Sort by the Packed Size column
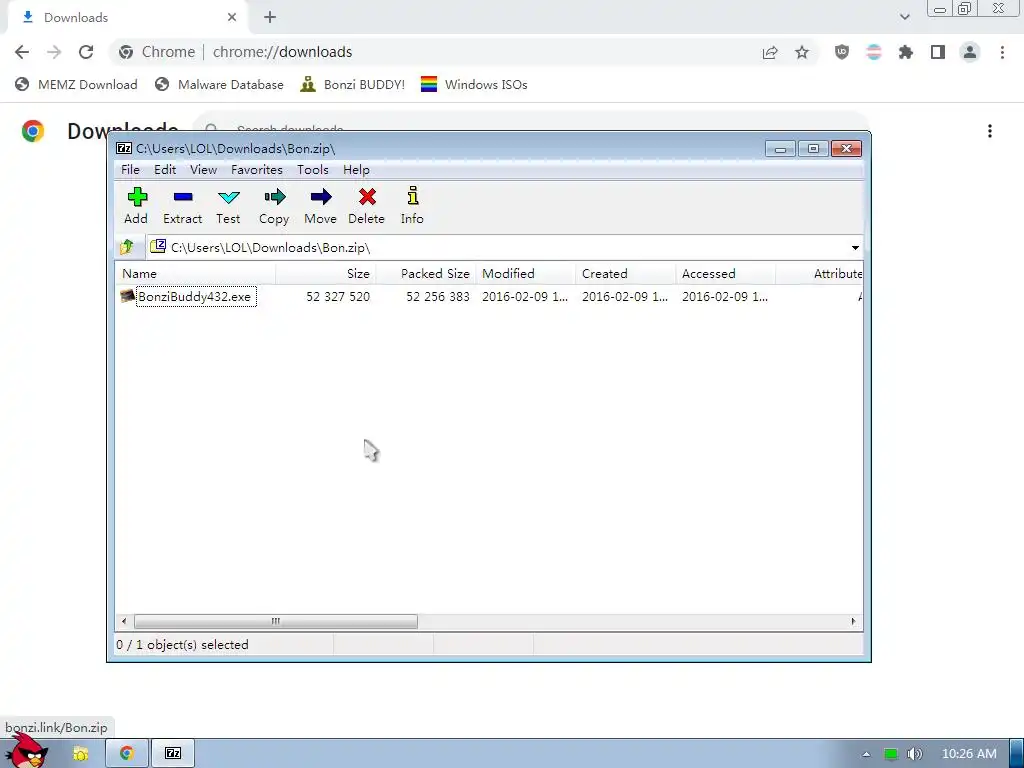The width and height of the screenshot is (1024, 768). 426,274
